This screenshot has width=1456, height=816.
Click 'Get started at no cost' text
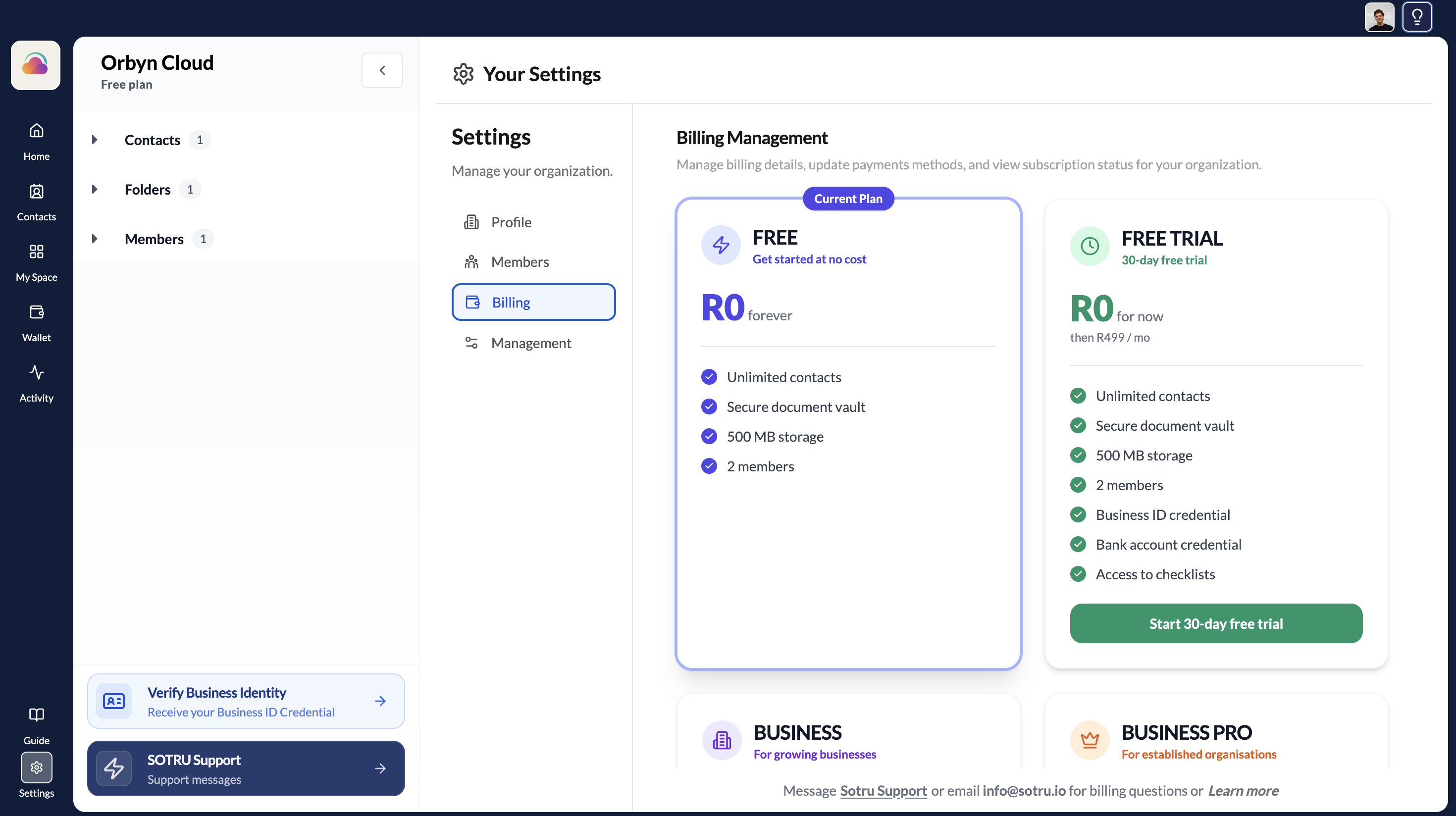(809, 259)
